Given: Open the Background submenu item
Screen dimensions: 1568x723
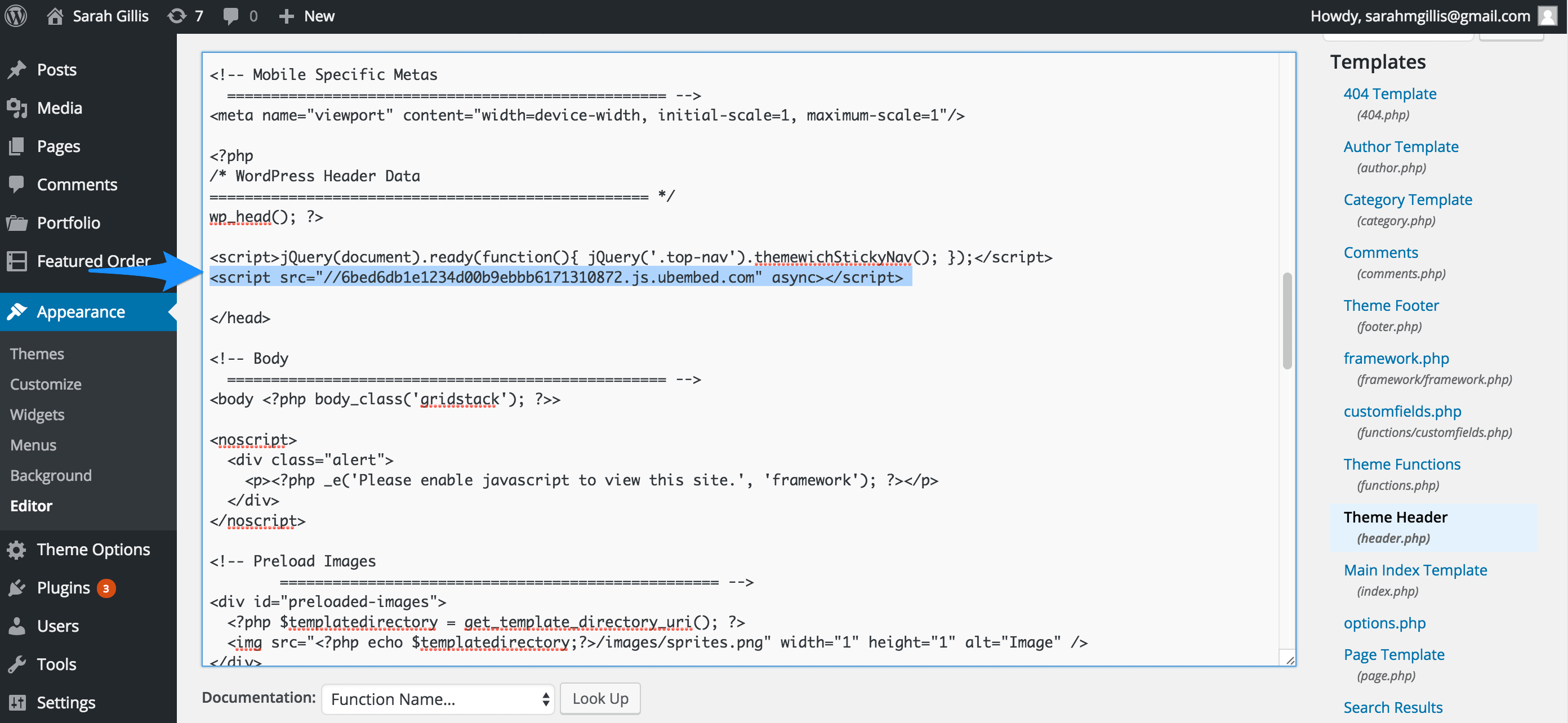Looking at the screenshot, I should (51, 475).
